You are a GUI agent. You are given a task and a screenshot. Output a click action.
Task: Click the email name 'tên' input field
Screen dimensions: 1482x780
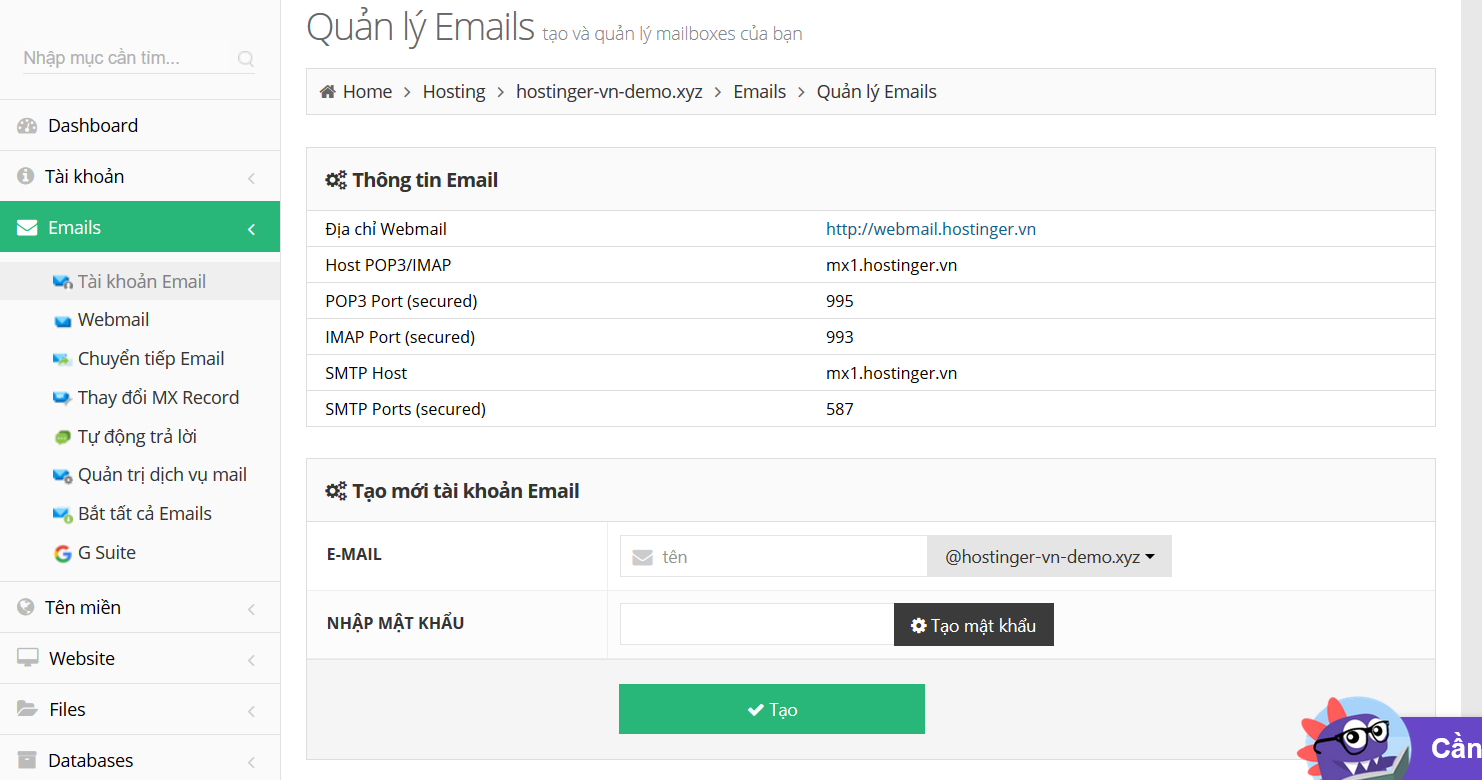pos(774,557)
